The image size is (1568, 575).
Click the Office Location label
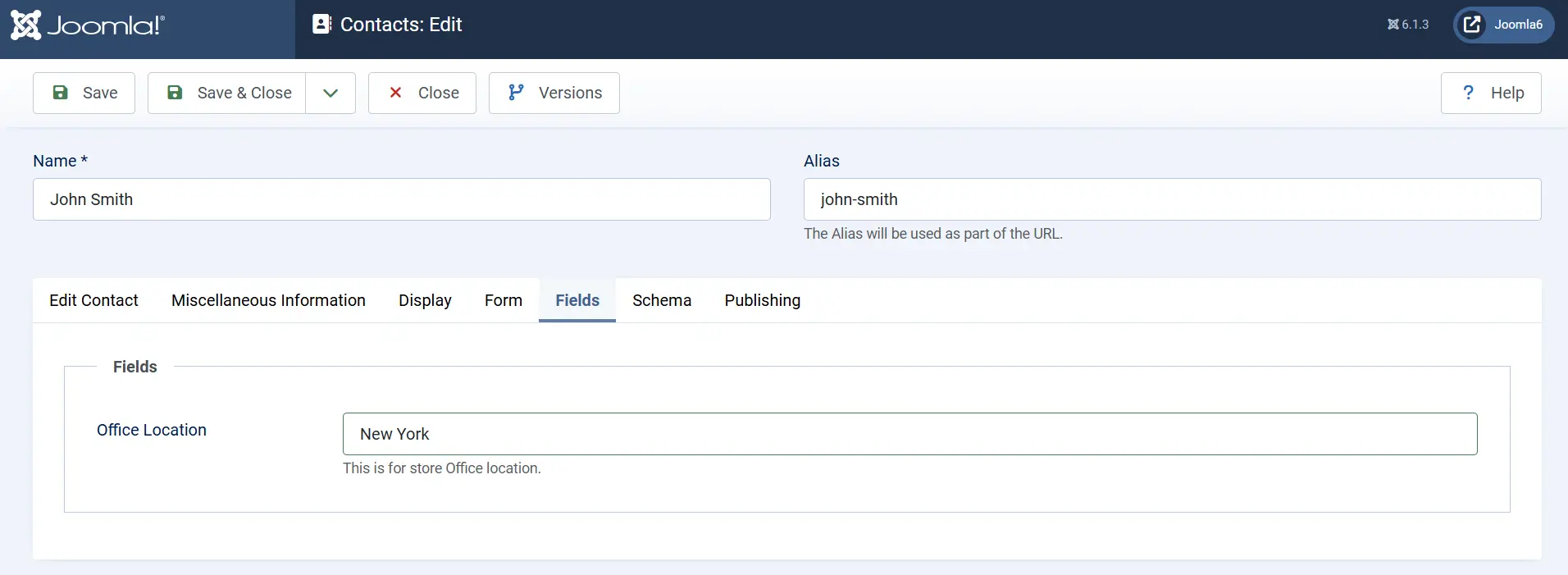coord(152,430)
